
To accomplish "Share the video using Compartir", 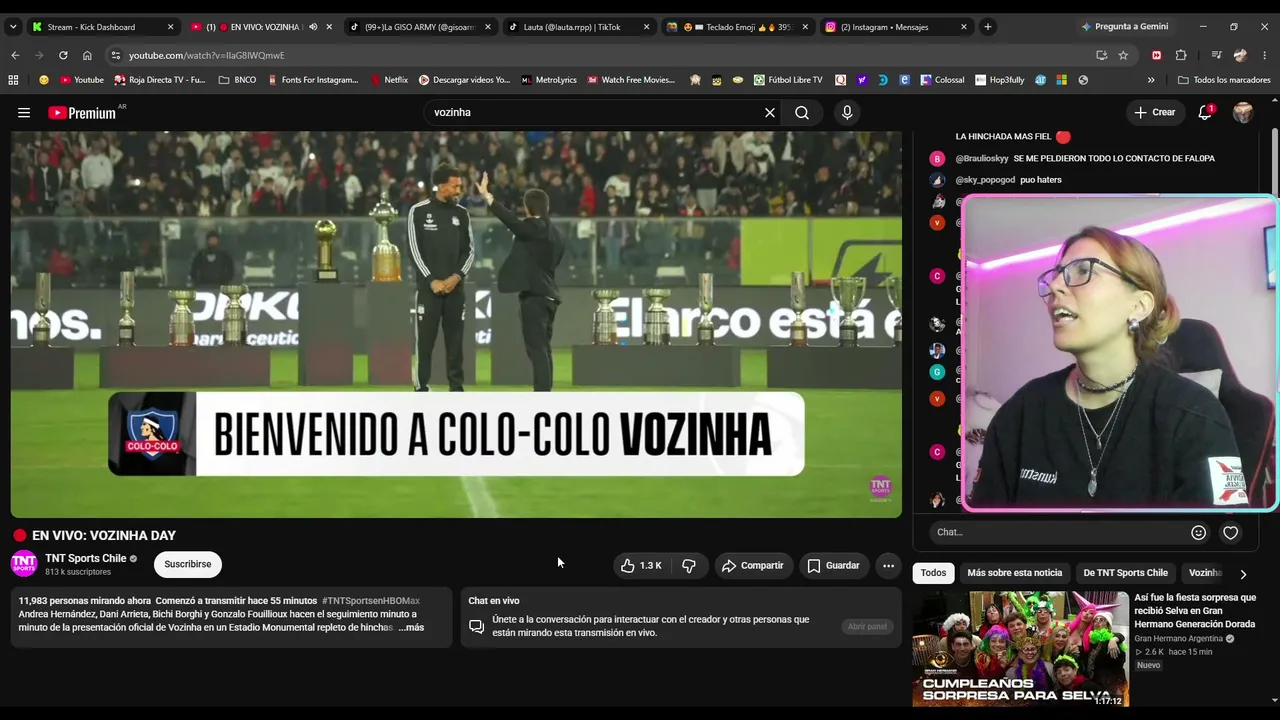I will click(752, 566).
